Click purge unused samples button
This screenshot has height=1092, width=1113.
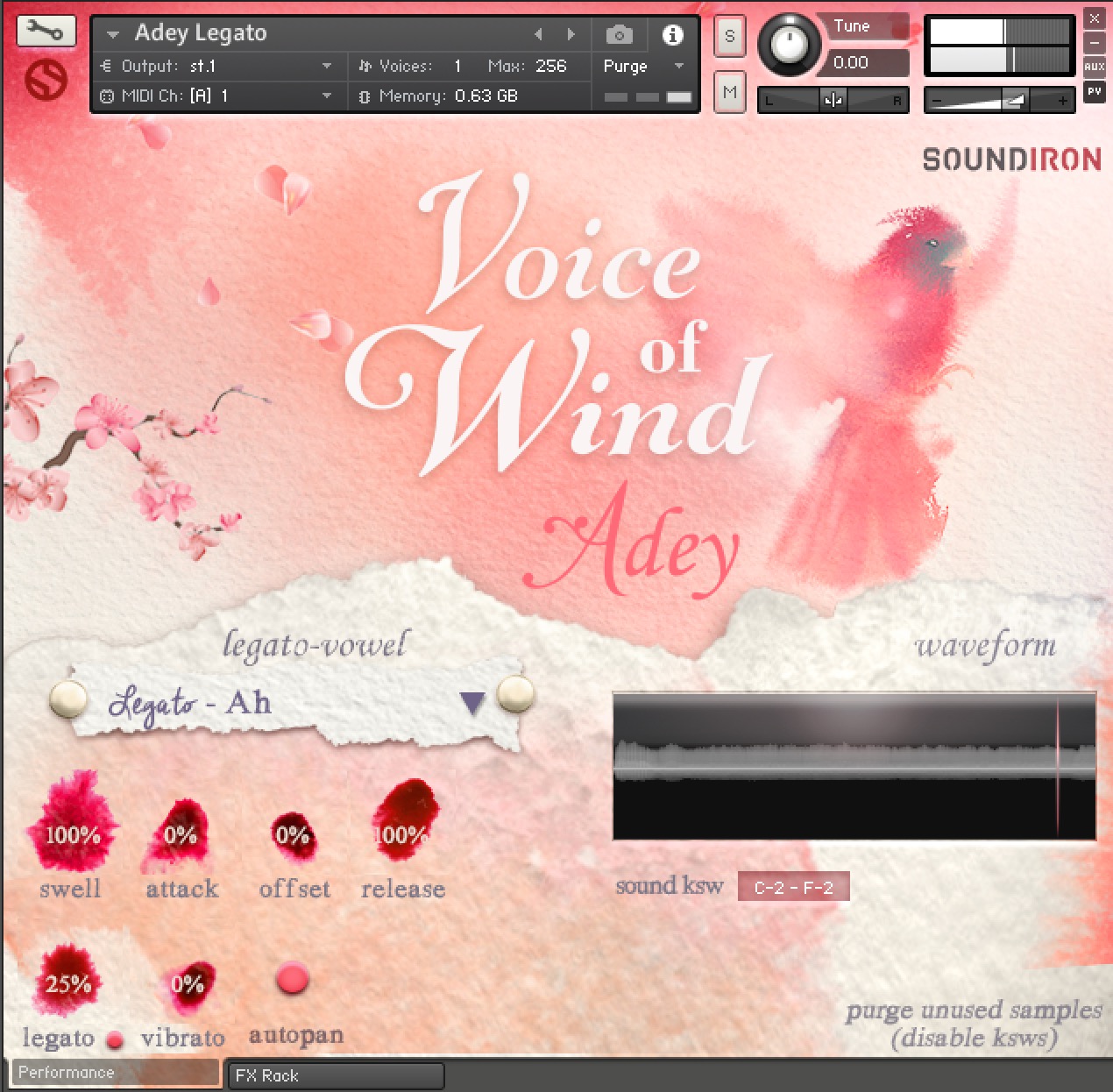974,1024
